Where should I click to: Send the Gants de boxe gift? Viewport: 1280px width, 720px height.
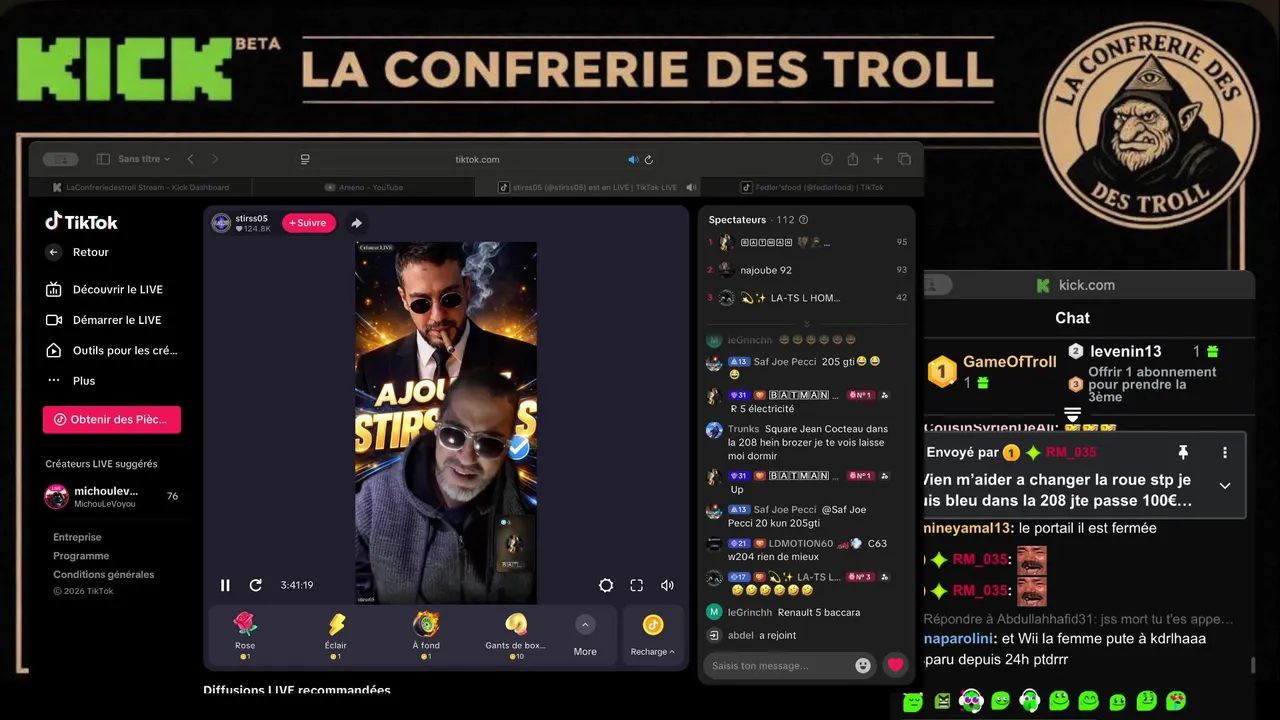(516, 635)
